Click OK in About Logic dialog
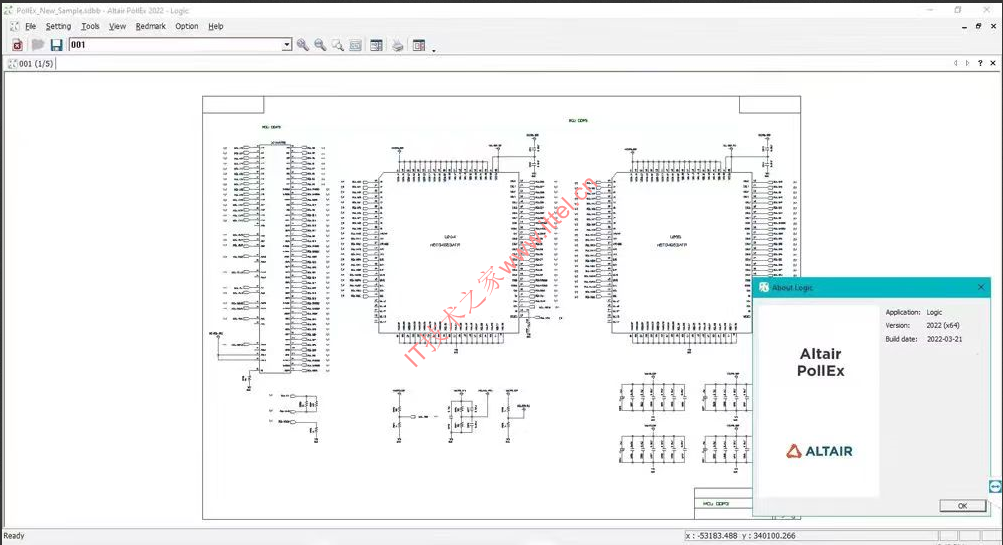Screen dimensions: 1003x545 pos(962,505)
